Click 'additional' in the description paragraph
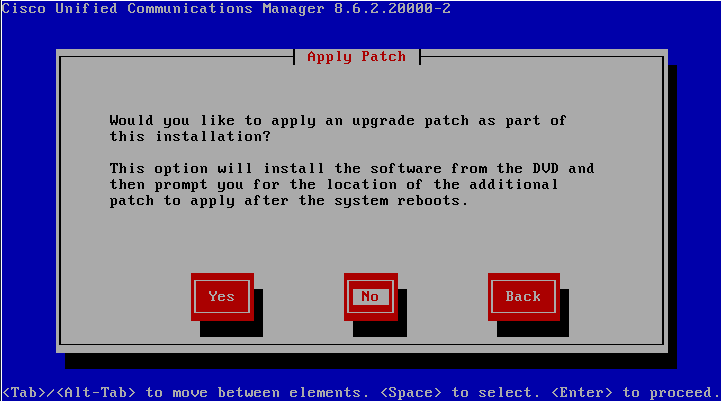721x401 pixels. [514, 185]
